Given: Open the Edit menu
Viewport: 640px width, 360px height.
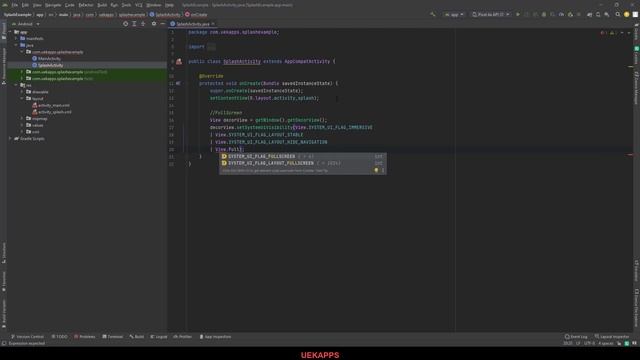Looking at the screenshot, I should pyautogui.click(x=25, y=5).
